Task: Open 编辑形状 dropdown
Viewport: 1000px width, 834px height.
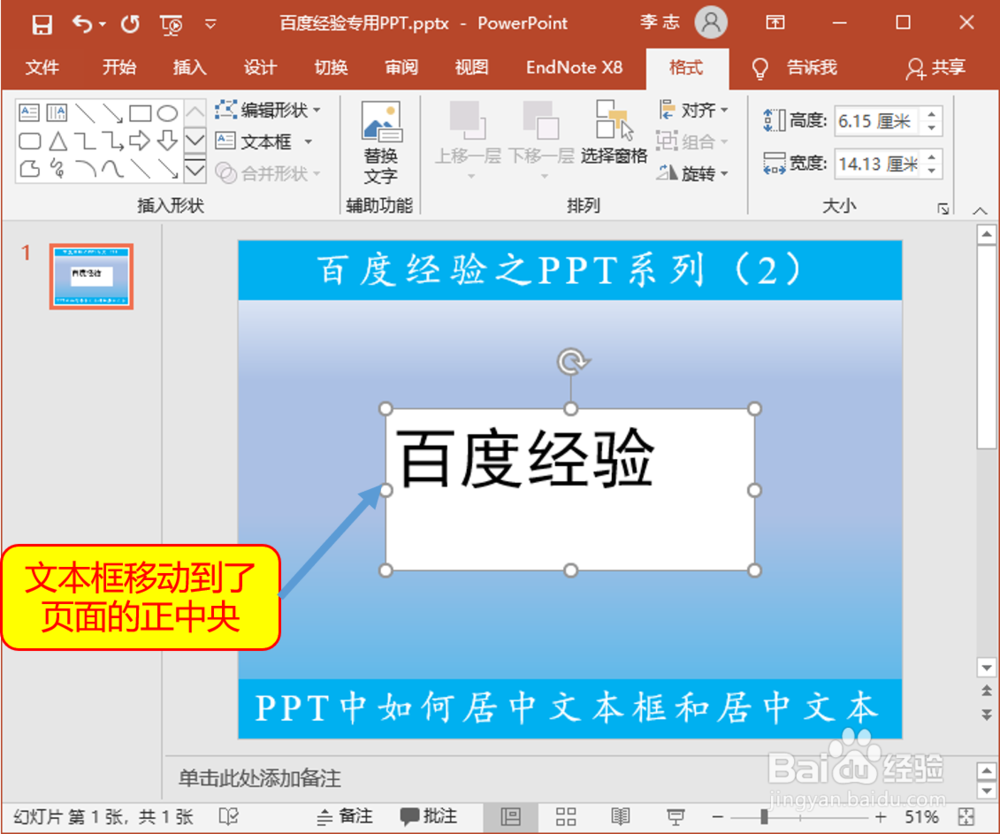Action: pyautogui.click(x=268, y=110)
